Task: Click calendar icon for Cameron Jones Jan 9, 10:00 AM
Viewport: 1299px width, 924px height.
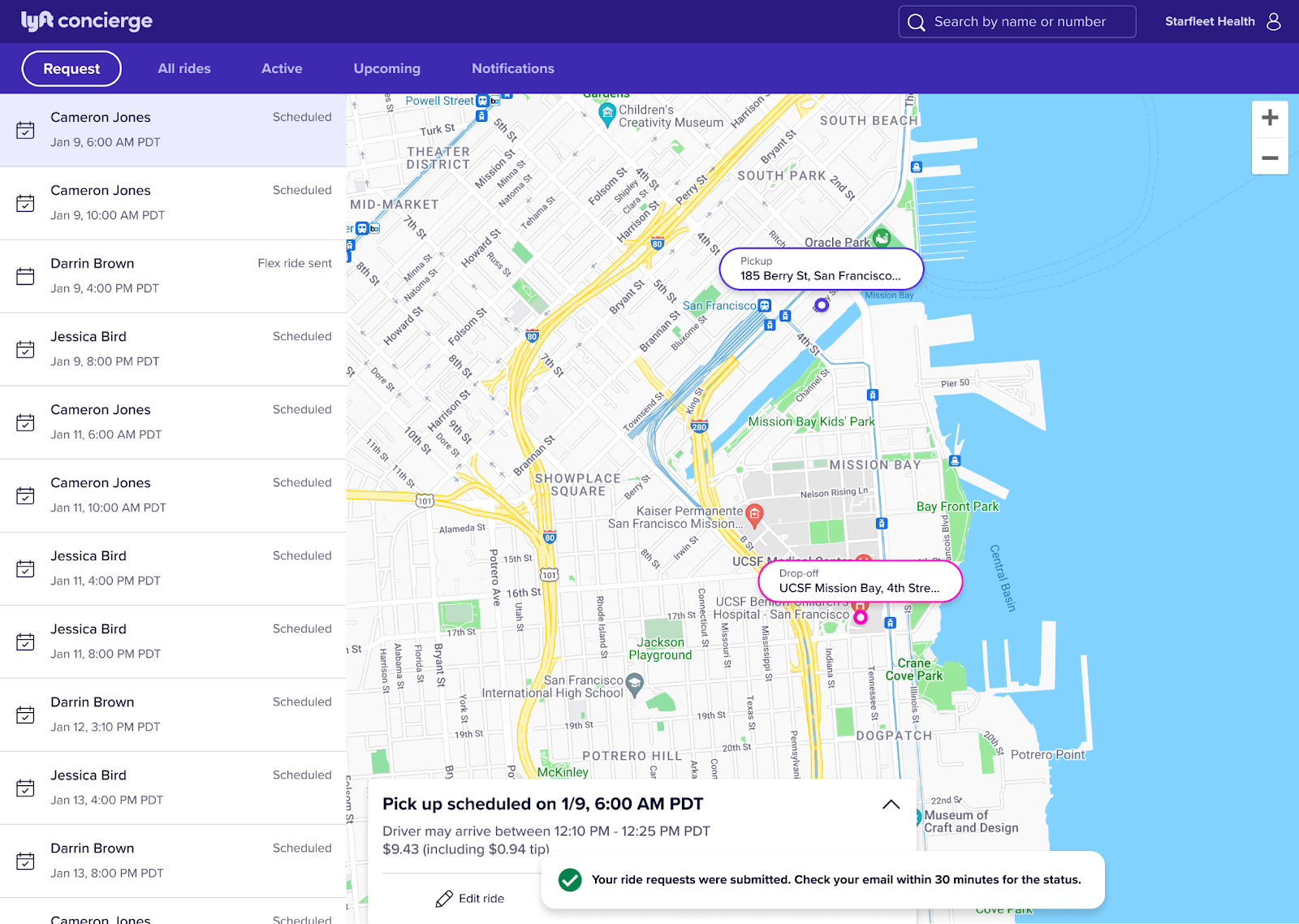Action: [x=25, y=203]
